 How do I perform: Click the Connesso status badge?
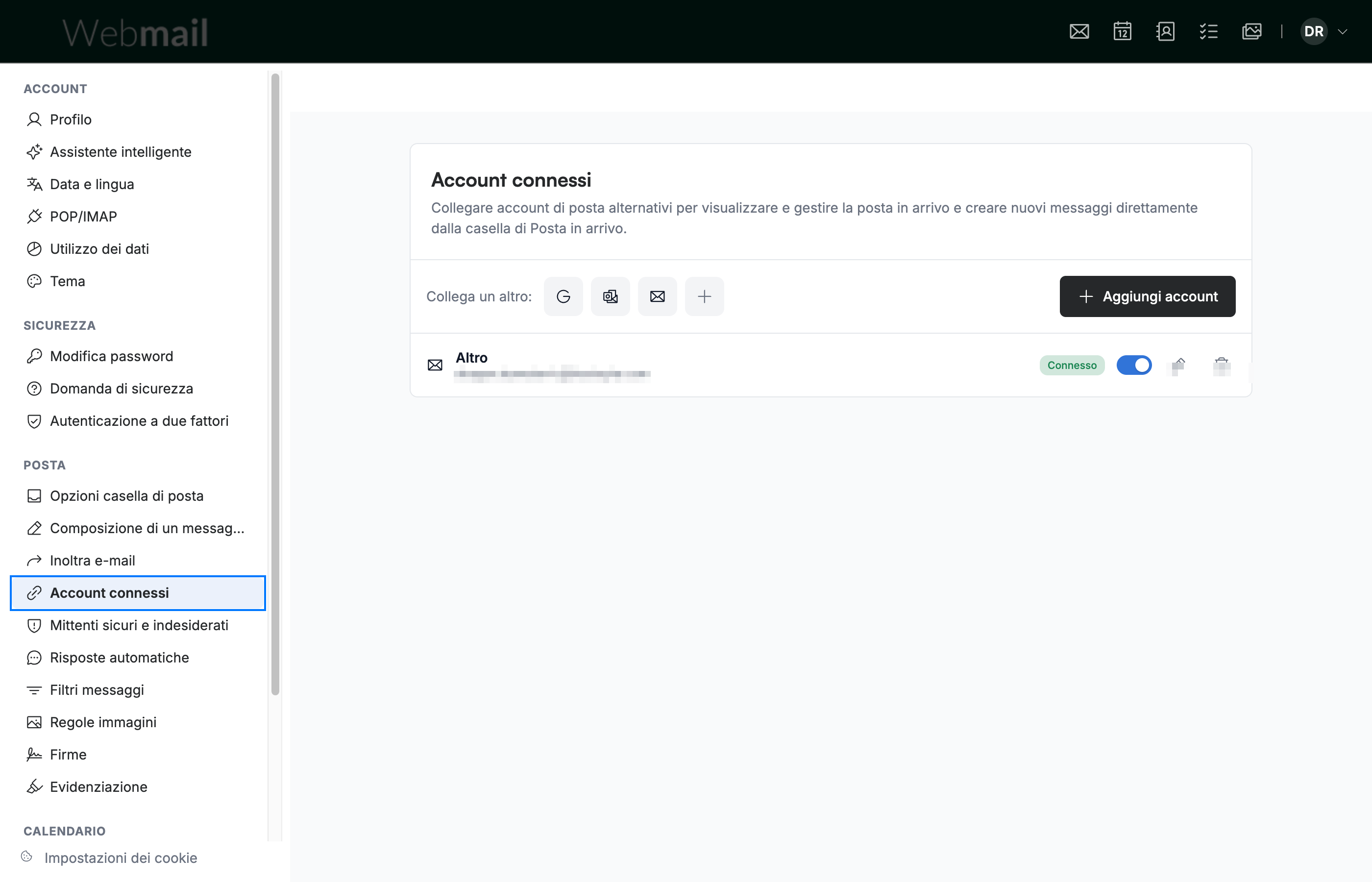point(1072,366)
